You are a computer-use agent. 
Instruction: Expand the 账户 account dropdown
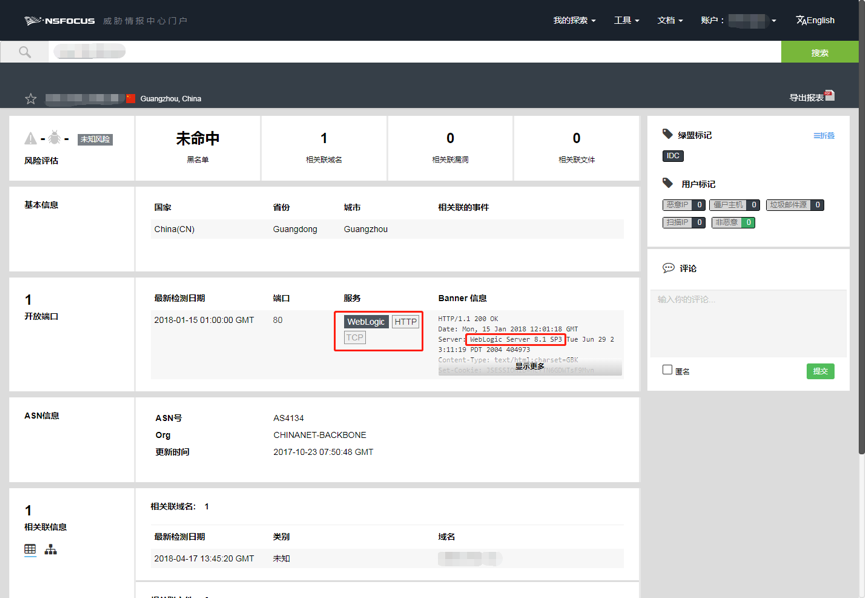[x=738, y=20]
